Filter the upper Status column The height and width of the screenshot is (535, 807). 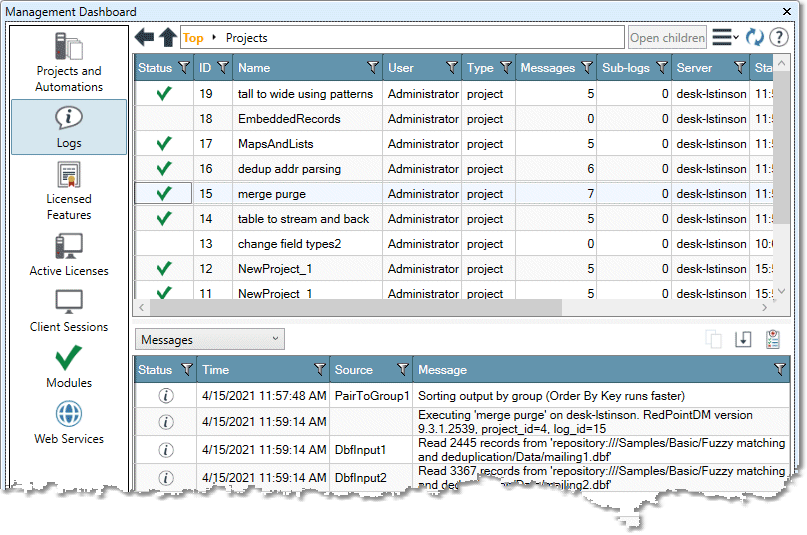pos(183,68)
